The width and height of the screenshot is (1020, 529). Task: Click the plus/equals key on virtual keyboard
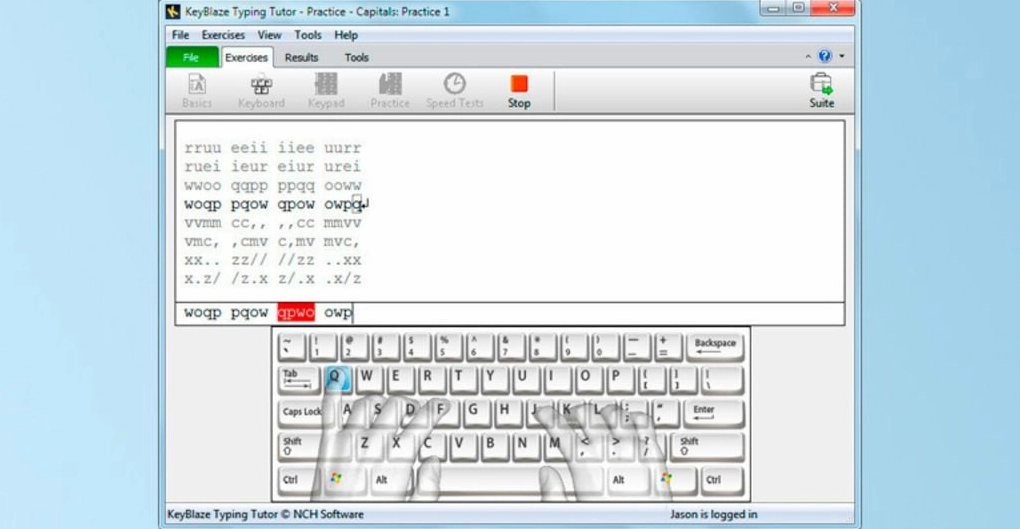(x=668, y=346)
